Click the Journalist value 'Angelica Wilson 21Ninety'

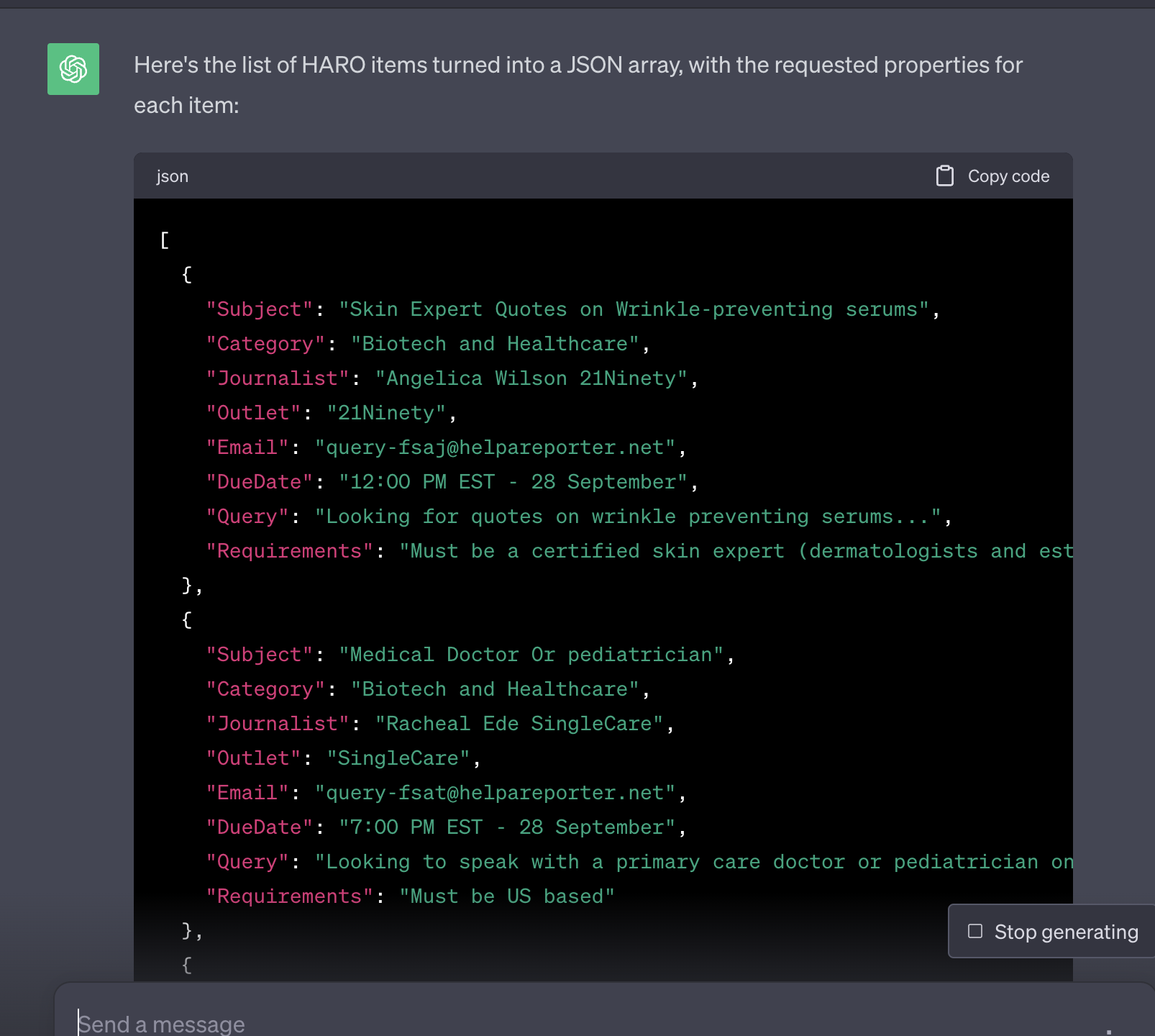point(531,378)
